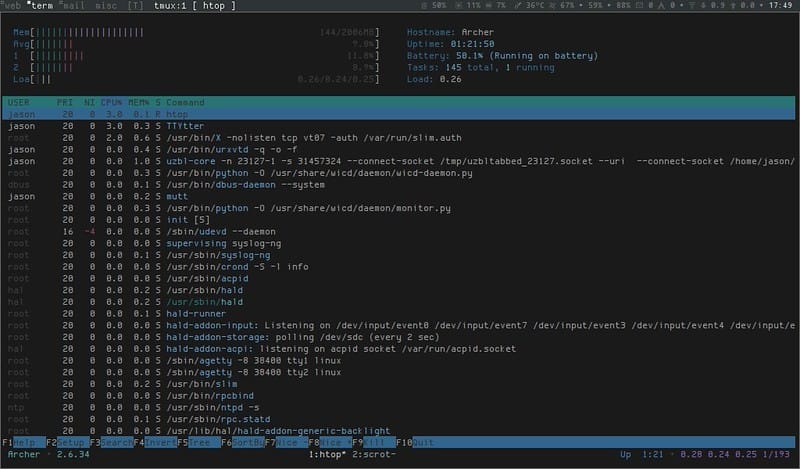
Task: Click F3 Search in htop footer
Action: [x=112, y=442]
